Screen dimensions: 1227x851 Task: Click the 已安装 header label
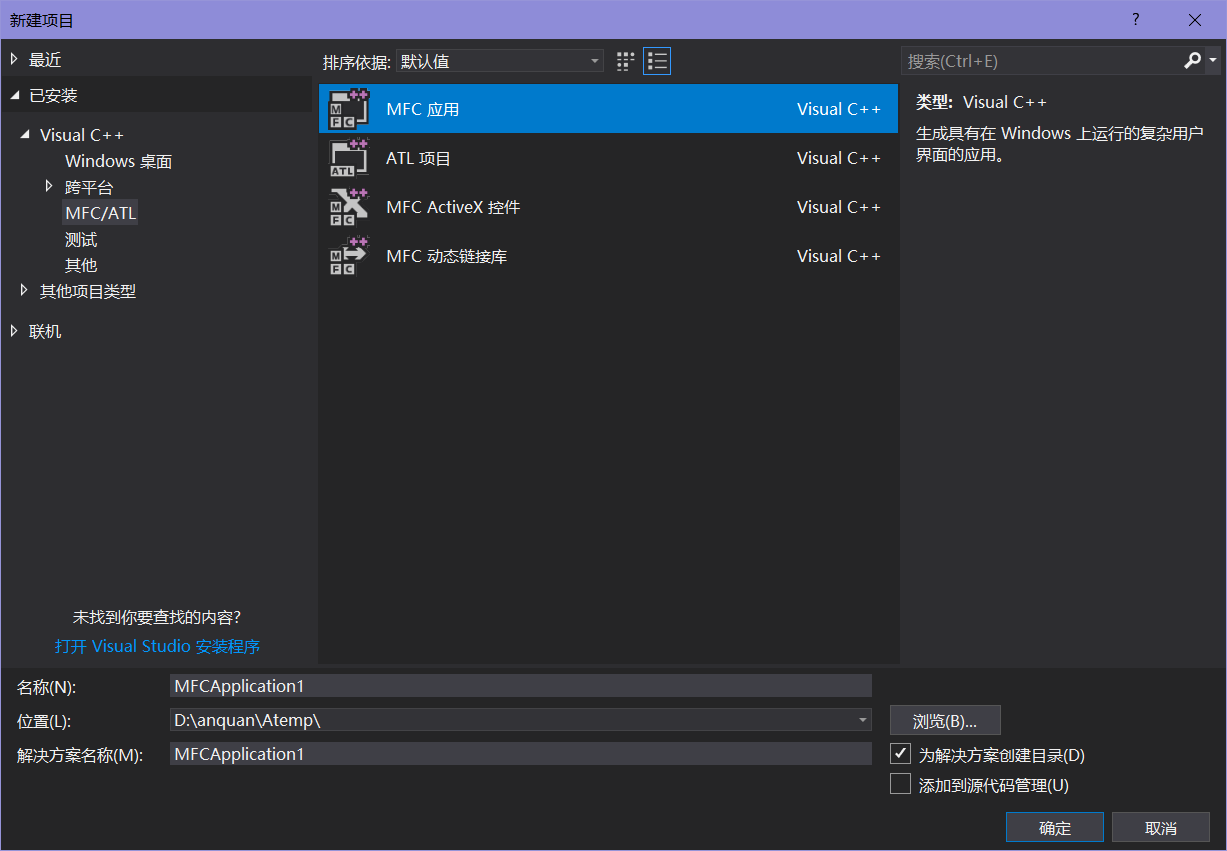click(53, 95)
